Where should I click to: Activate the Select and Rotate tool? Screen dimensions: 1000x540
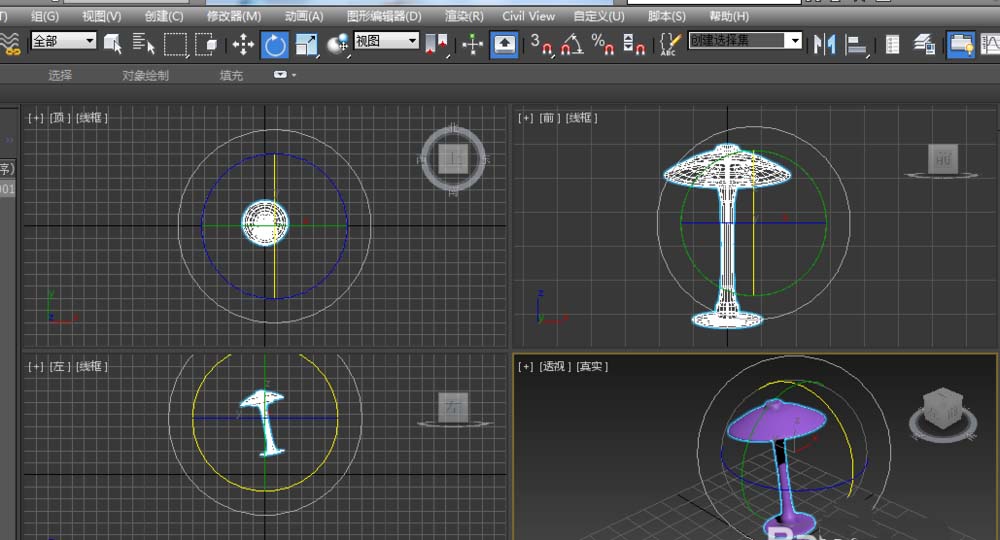(275, 45)
